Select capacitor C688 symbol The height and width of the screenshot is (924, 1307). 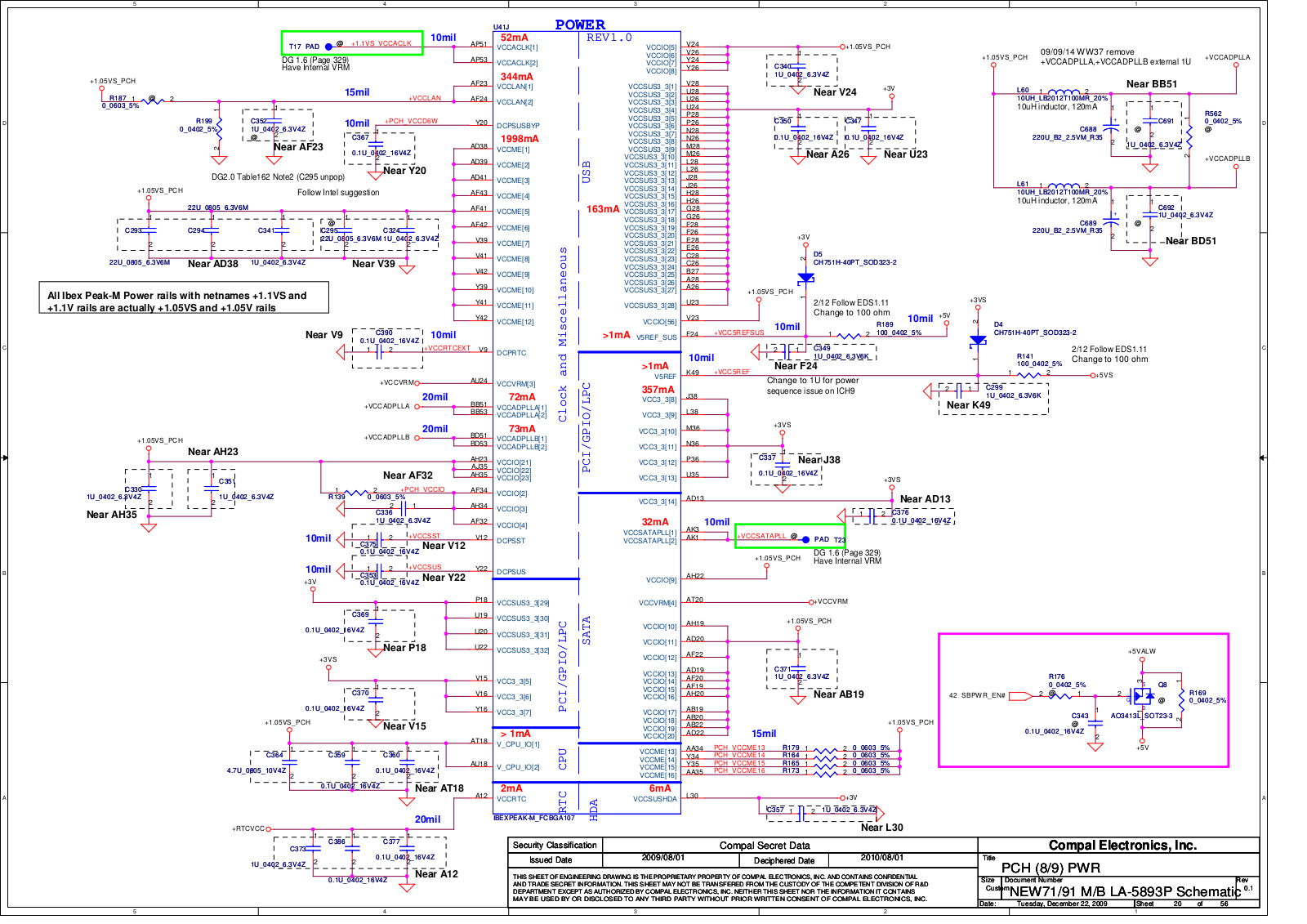[x=1110, y=126]
